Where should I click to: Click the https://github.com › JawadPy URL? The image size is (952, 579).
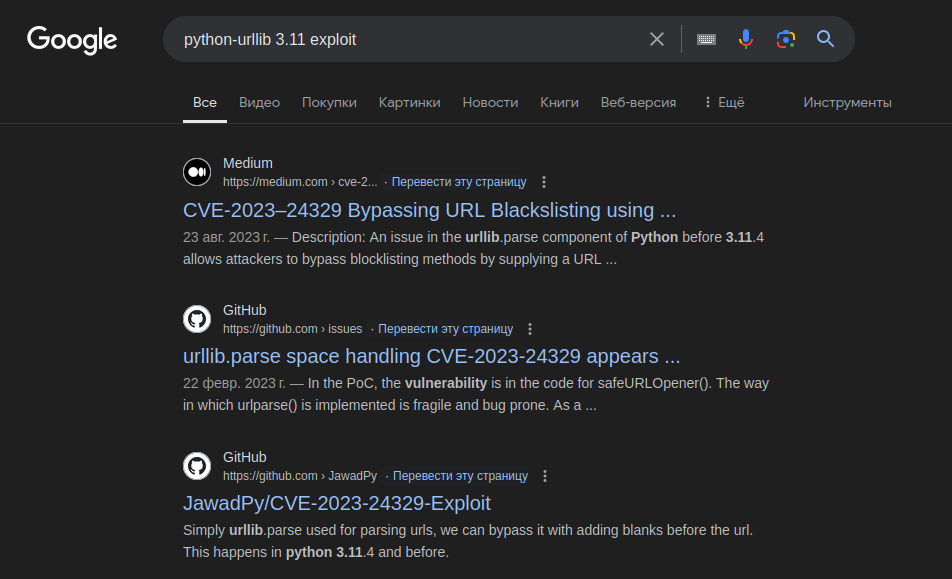[x=300, y=476]
